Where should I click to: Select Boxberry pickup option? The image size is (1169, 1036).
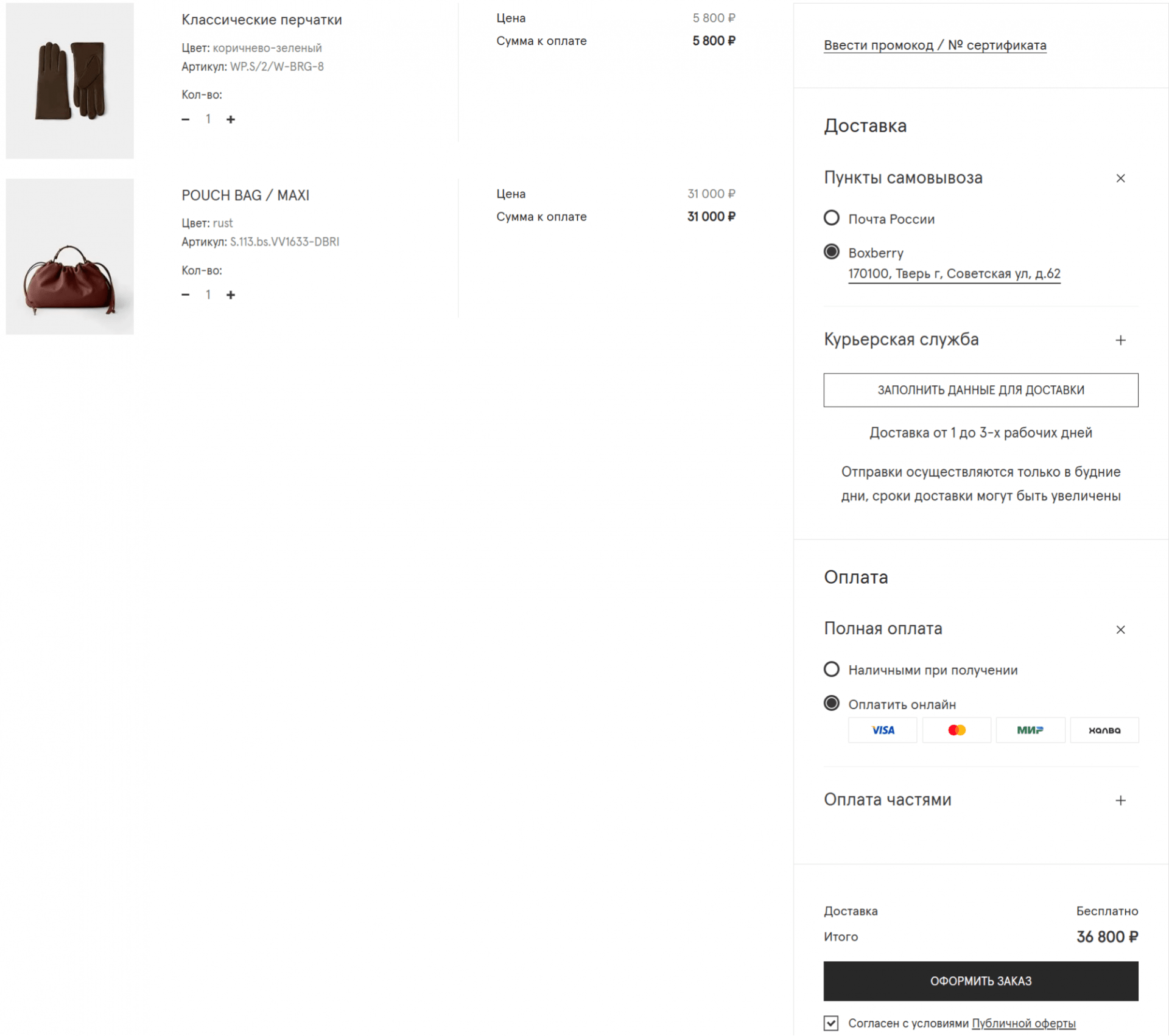[x=832, y=252]
